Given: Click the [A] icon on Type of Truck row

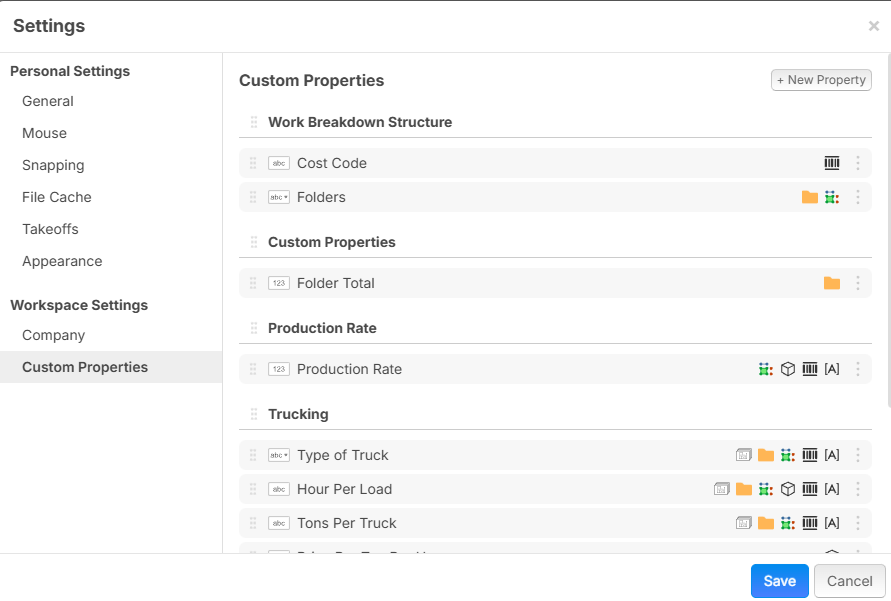Looking at the screenshot, I should coord(832,455).
